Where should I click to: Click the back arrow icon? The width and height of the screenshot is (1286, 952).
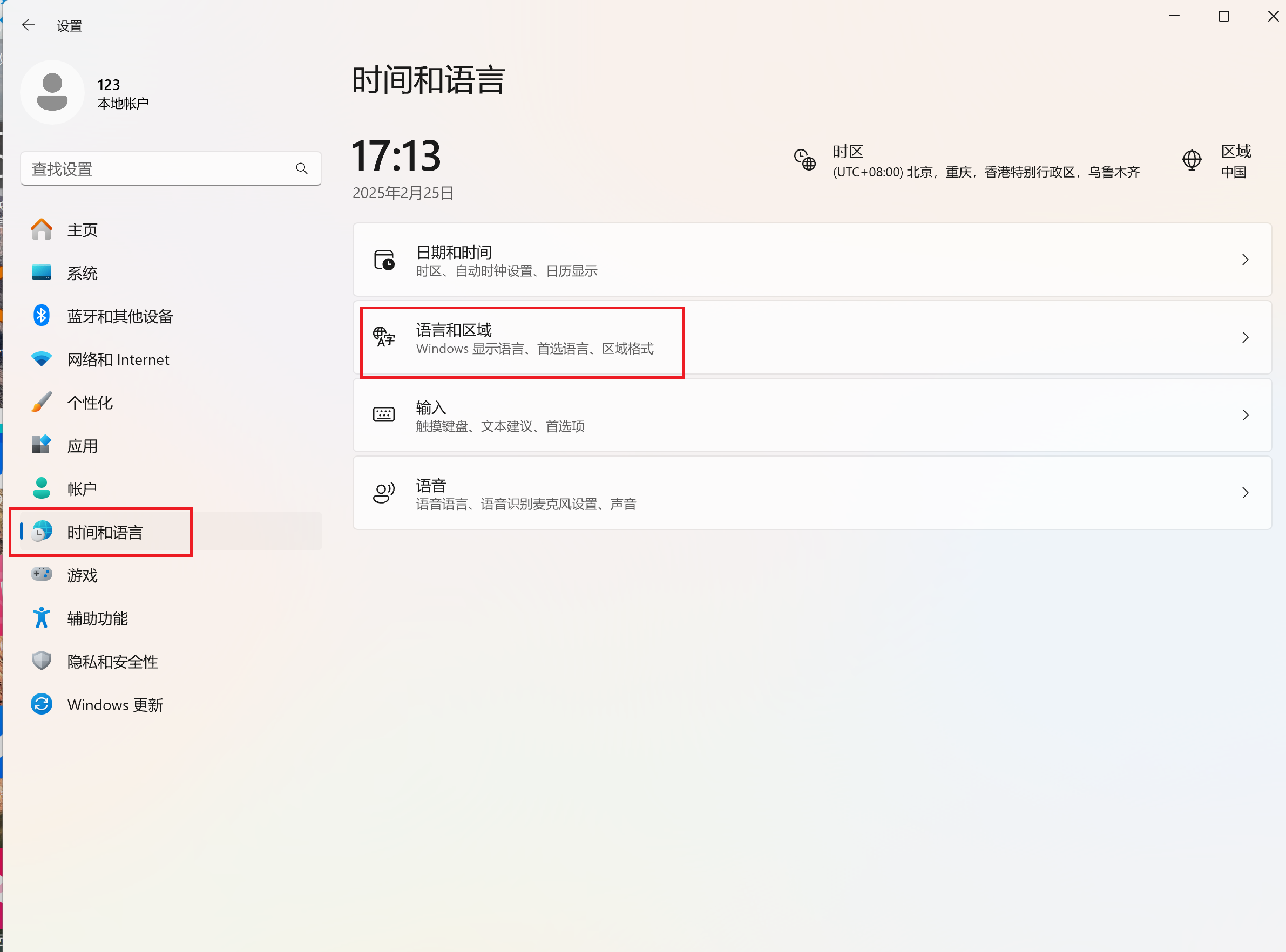[28, 25]
